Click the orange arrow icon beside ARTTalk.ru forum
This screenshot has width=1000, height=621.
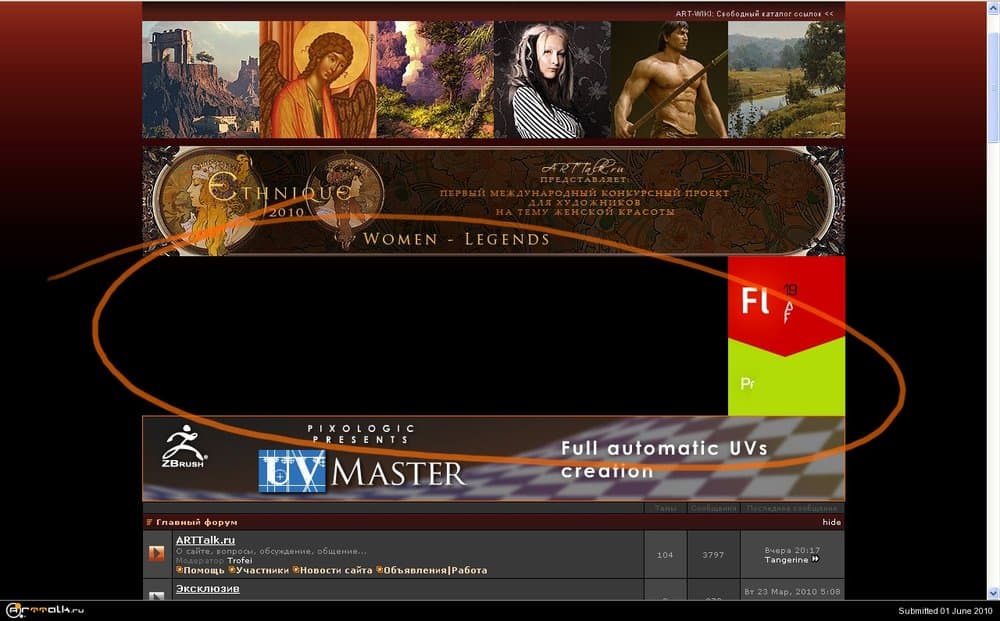pos(157,553)
